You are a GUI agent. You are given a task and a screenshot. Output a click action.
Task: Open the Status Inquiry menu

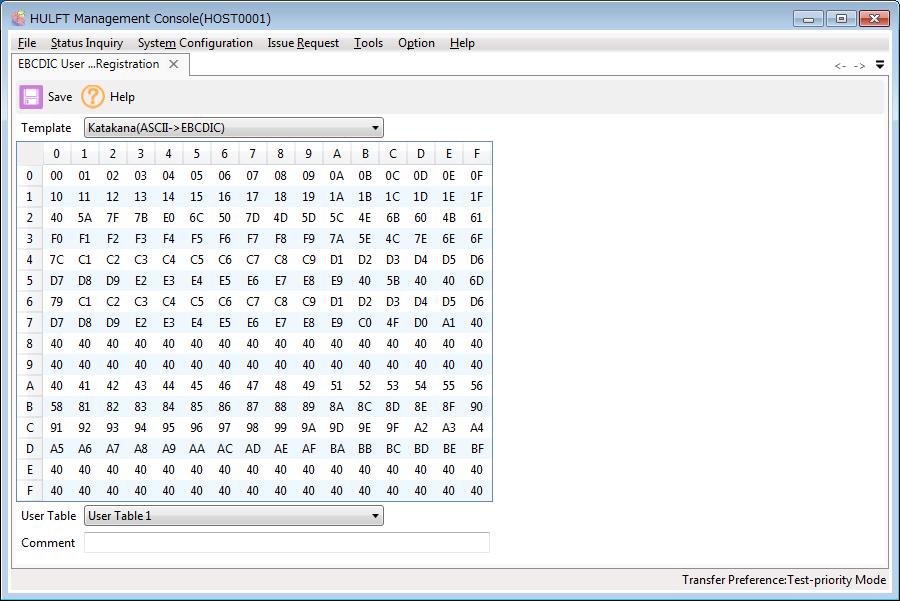click(87, 43)
